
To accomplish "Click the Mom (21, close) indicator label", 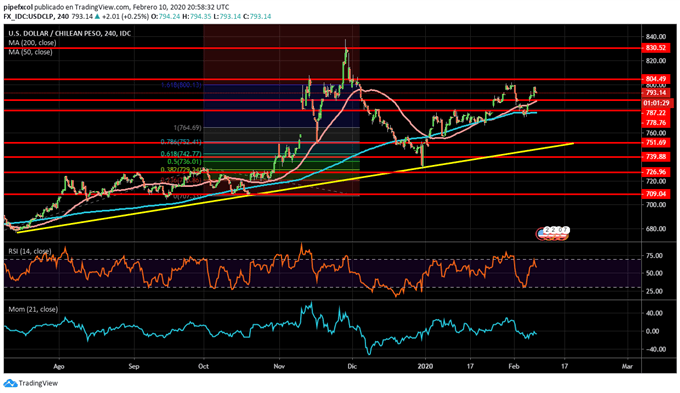I will pos(33,309).
